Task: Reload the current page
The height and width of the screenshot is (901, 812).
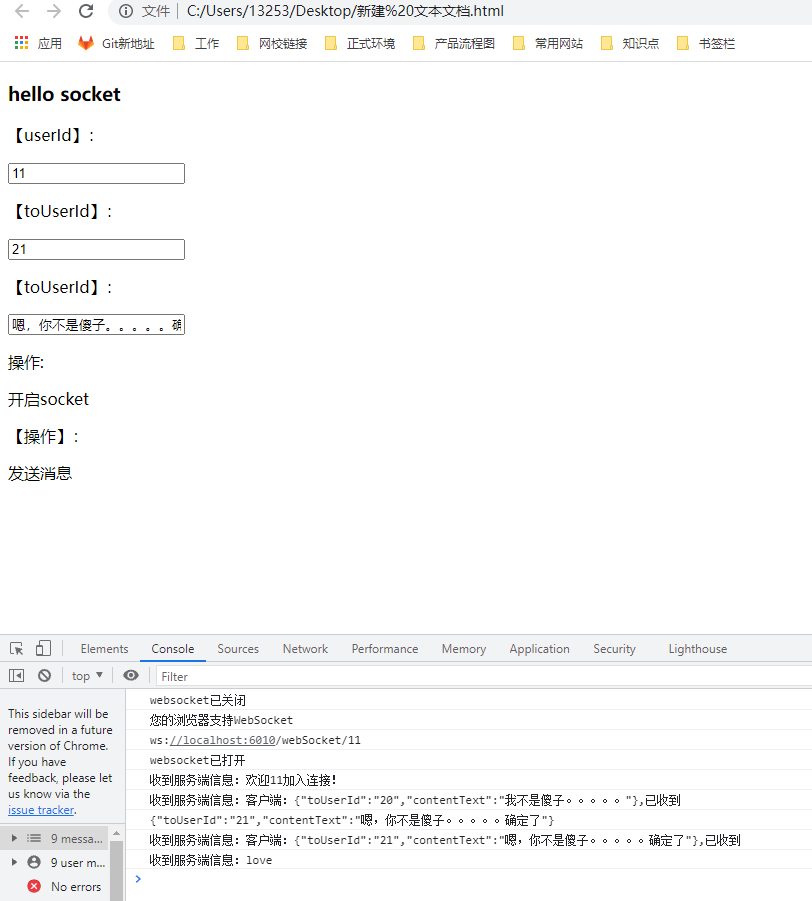Action: (87, 14)
